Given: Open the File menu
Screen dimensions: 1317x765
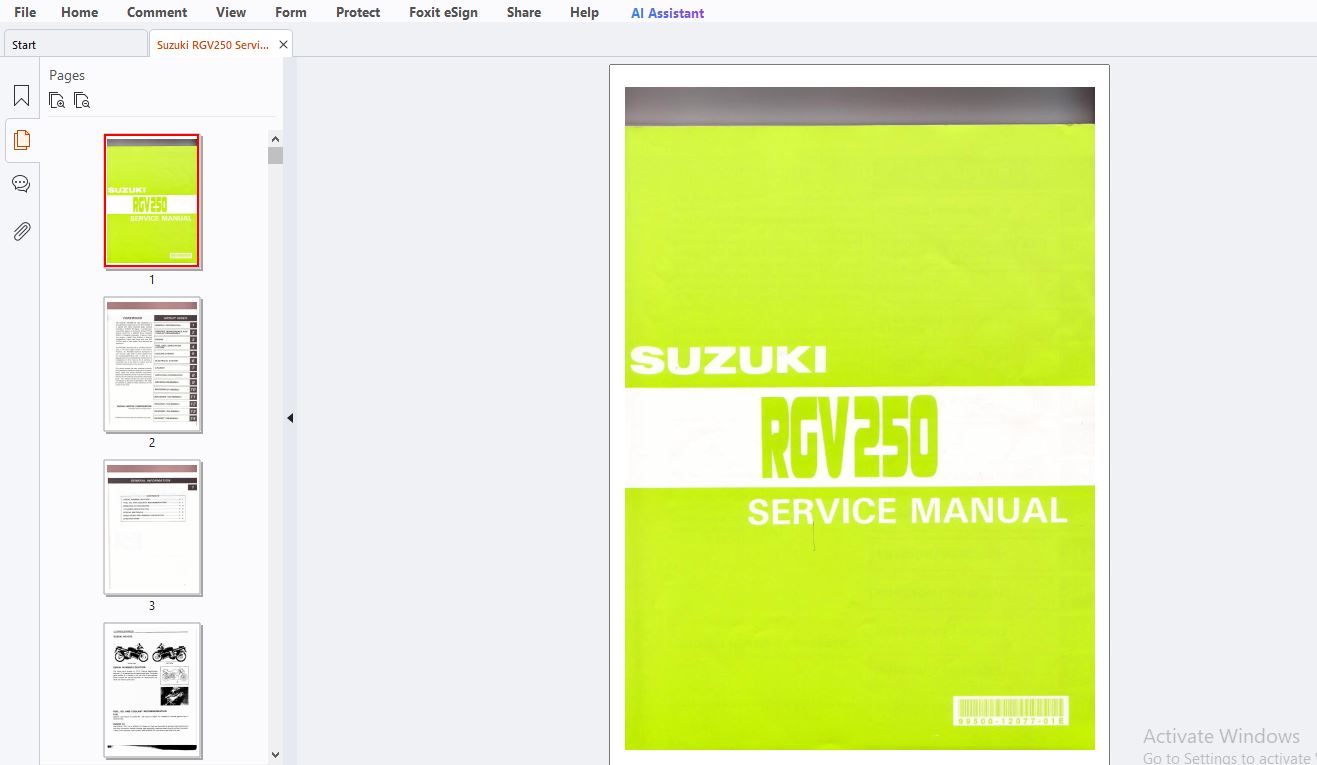Looking at the screenshot, I should pos(25,12).
